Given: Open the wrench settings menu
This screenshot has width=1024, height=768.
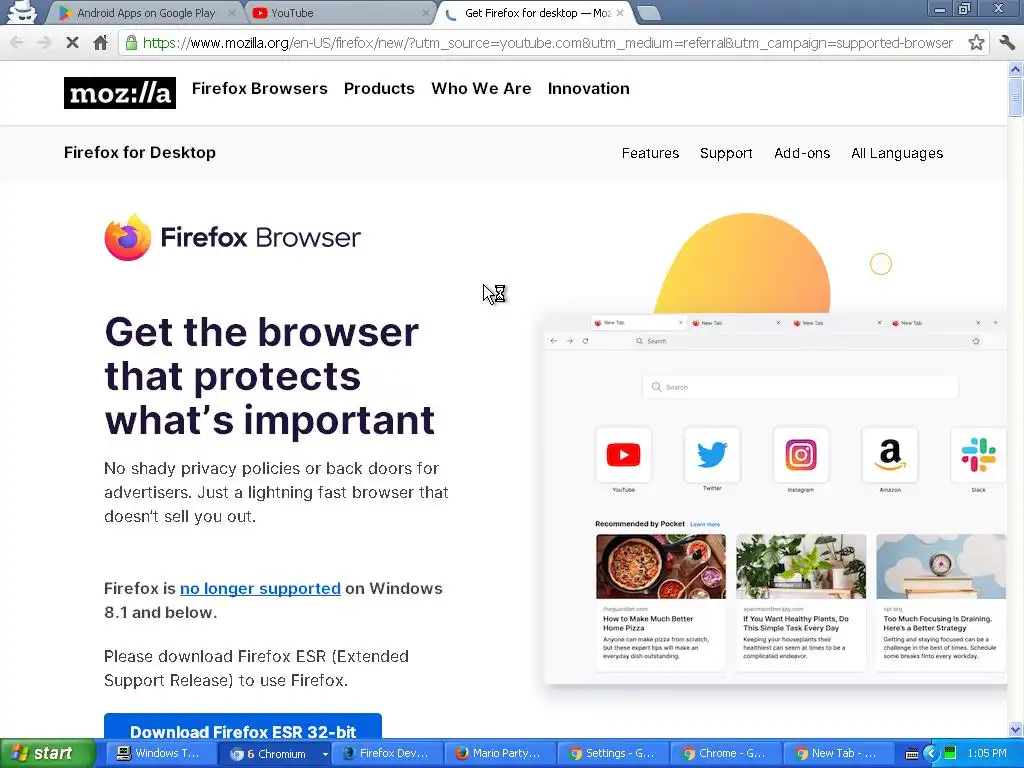Looking at the screenshot, I should (1007, 43).
